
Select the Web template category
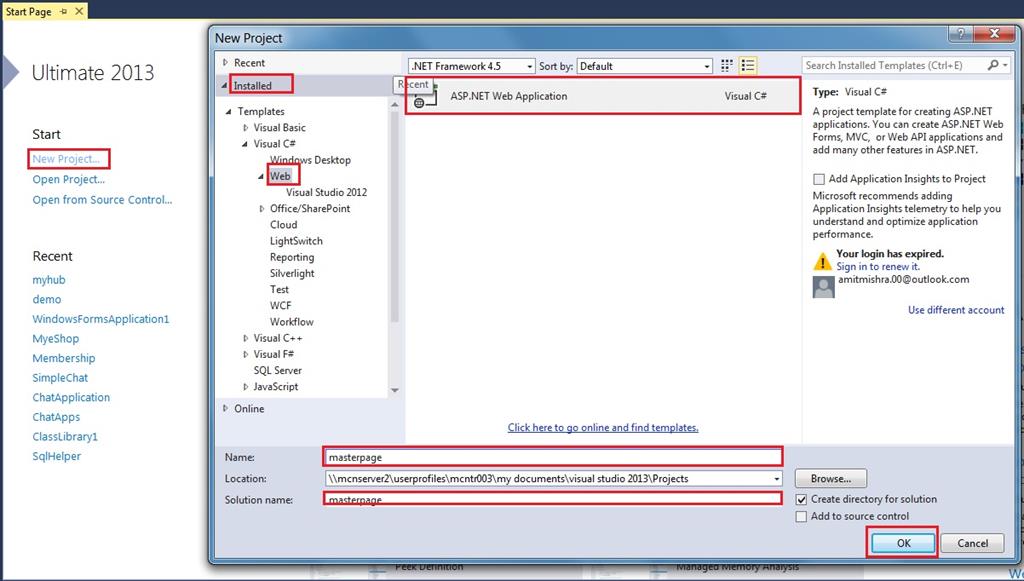[x=280, y=176]
